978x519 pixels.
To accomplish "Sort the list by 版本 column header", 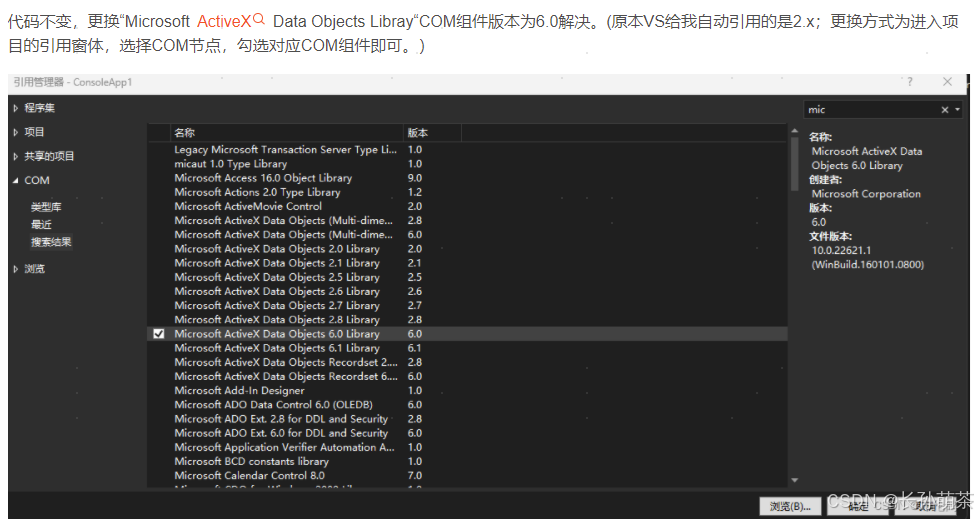I will [x=432, y=132].
